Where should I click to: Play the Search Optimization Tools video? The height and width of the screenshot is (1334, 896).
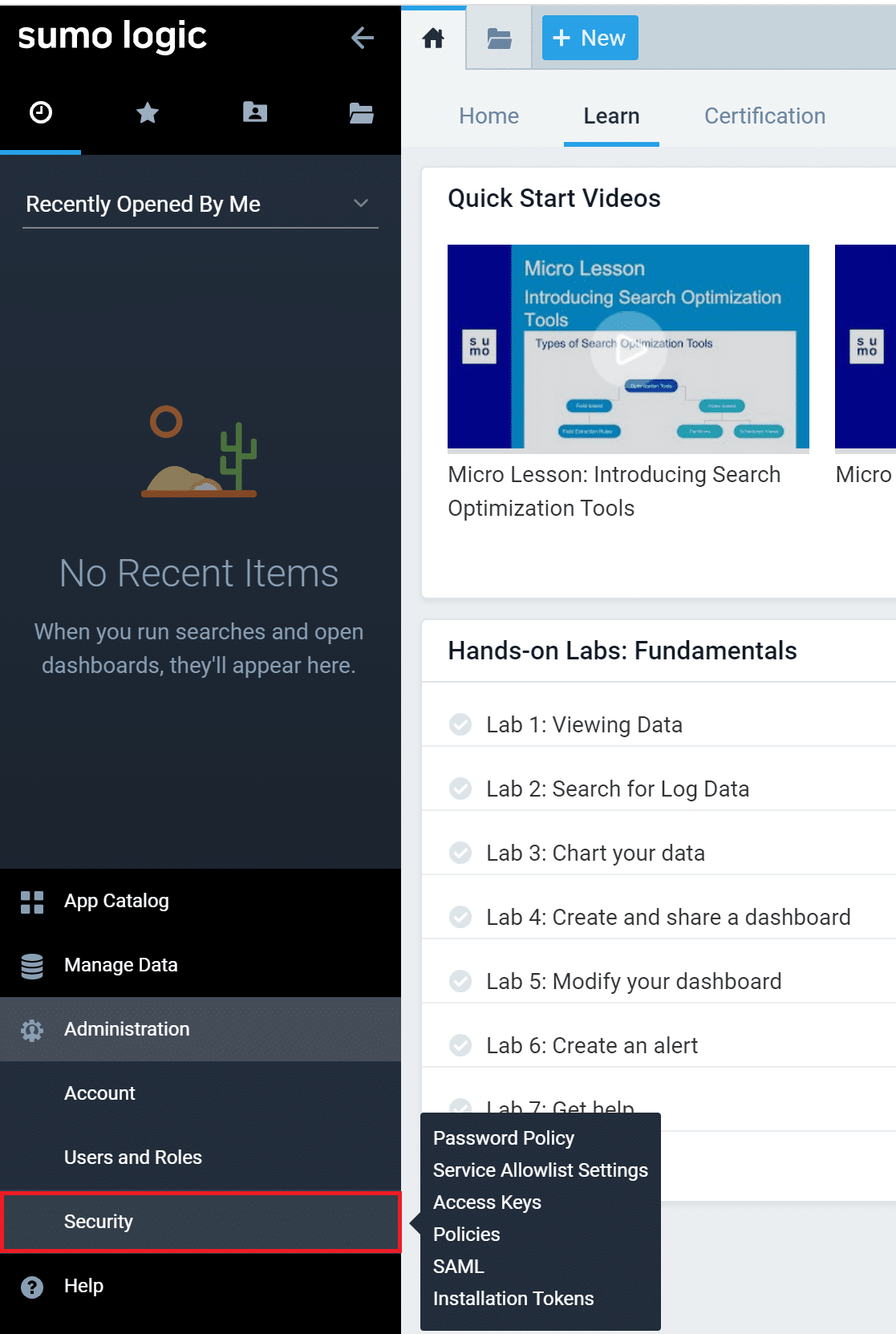[628, 347]
